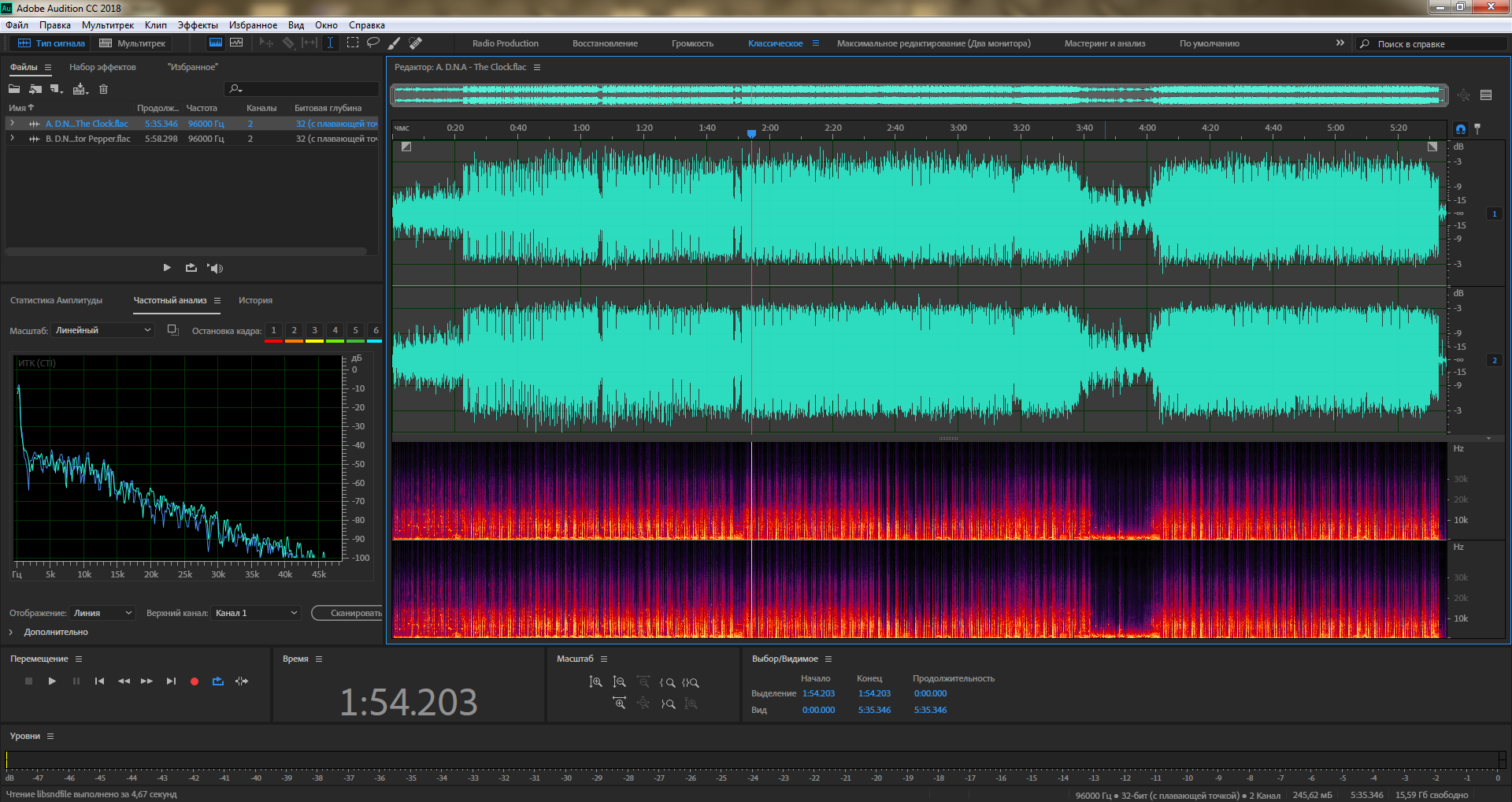This screenshot has height=802, width=1512.
Task: Toggle headphone snapping icon above timeline
Action: [x=1461, y=129]
